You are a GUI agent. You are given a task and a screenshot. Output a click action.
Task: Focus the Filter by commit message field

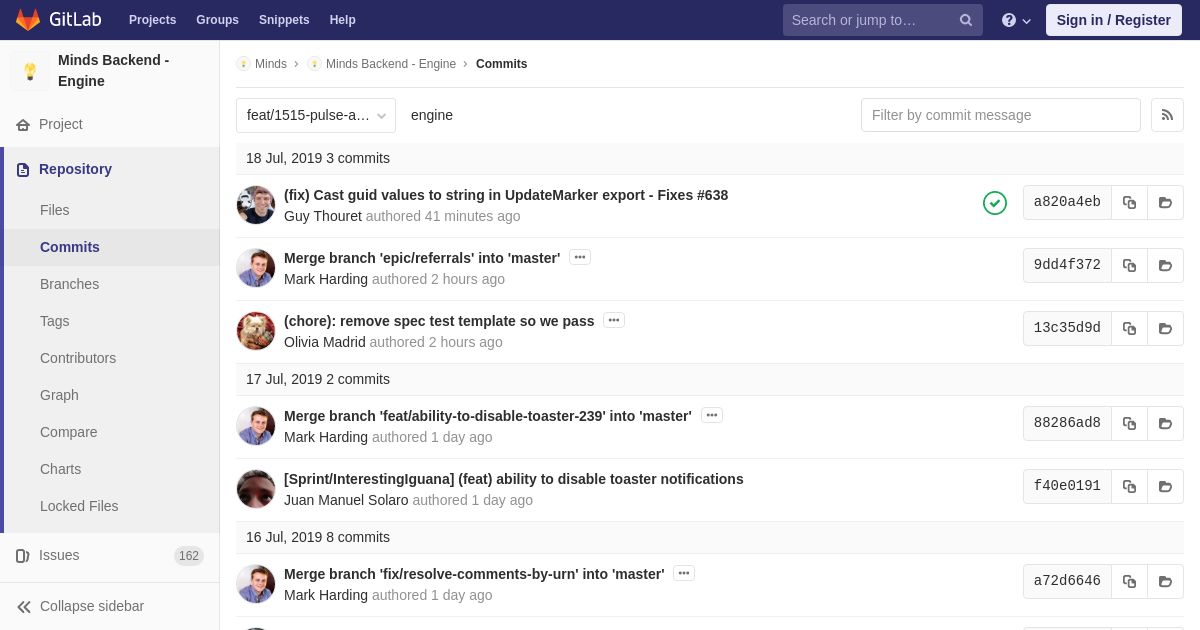coord(1001,115)
